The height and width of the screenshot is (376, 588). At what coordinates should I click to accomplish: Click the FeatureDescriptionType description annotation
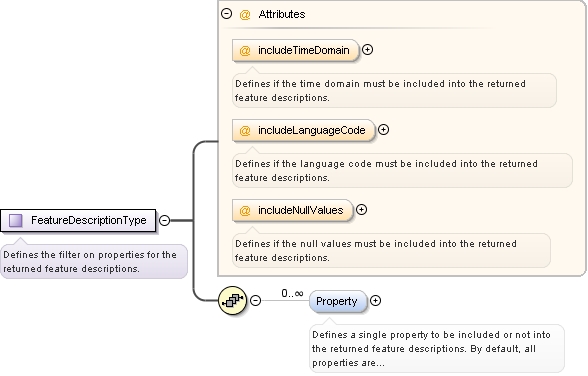tap(94, 261)
